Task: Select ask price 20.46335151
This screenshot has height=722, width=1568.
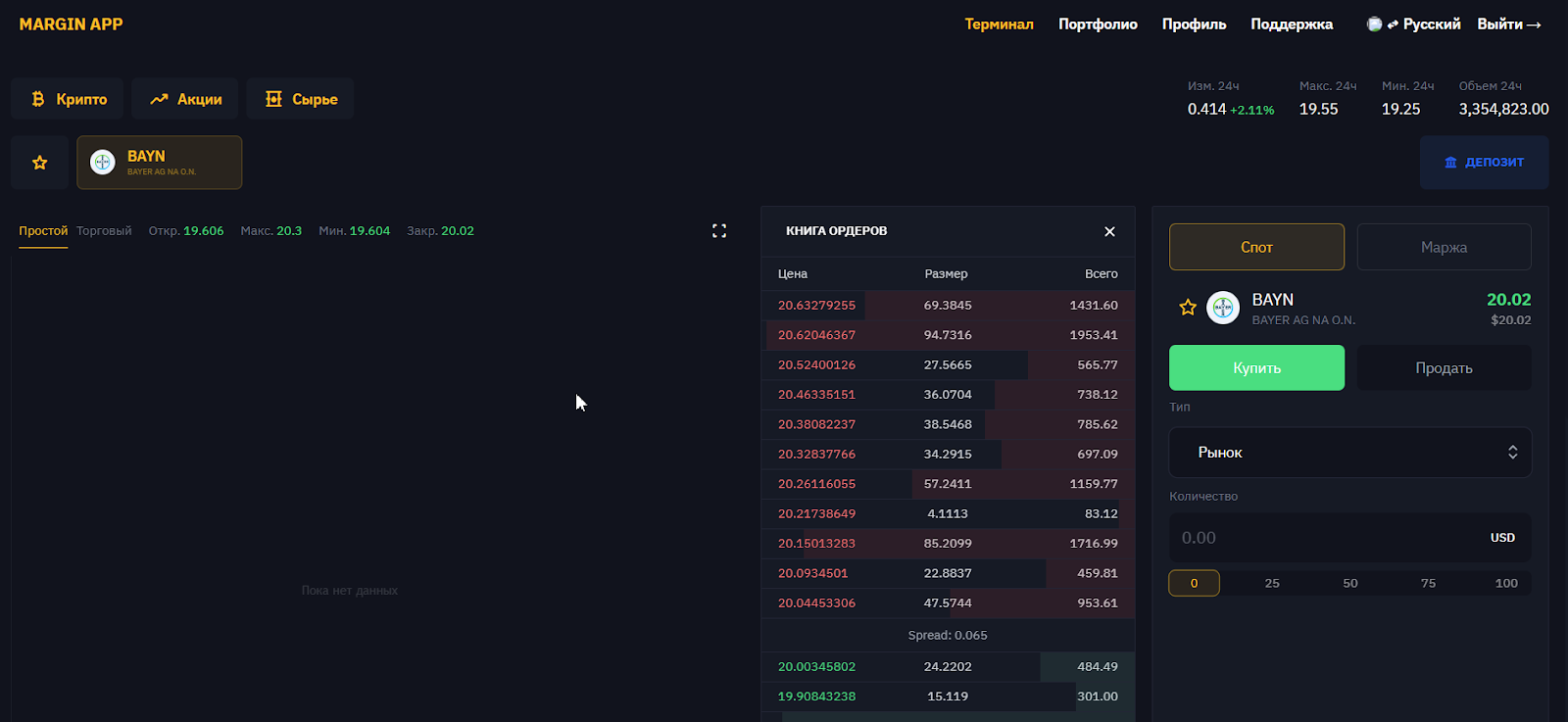Action: coord(816,395)
